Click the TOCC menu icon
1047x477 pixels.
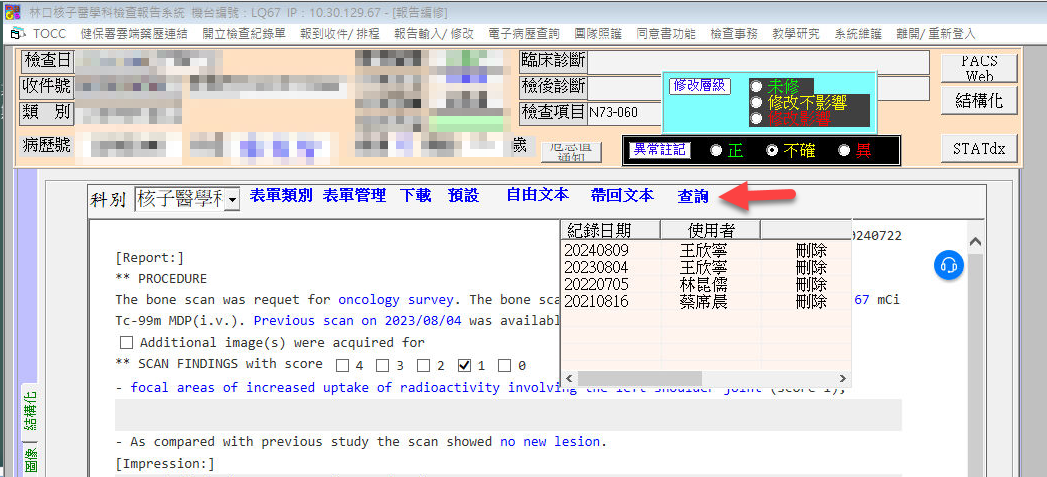tap(18, 34)
